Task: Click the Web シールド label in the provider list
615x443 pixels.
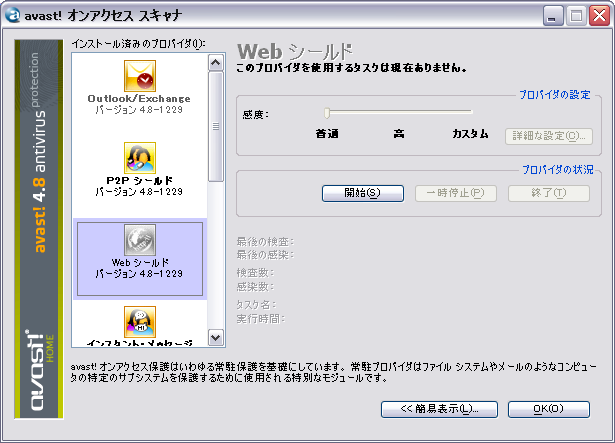Action: tap(140, 263)
